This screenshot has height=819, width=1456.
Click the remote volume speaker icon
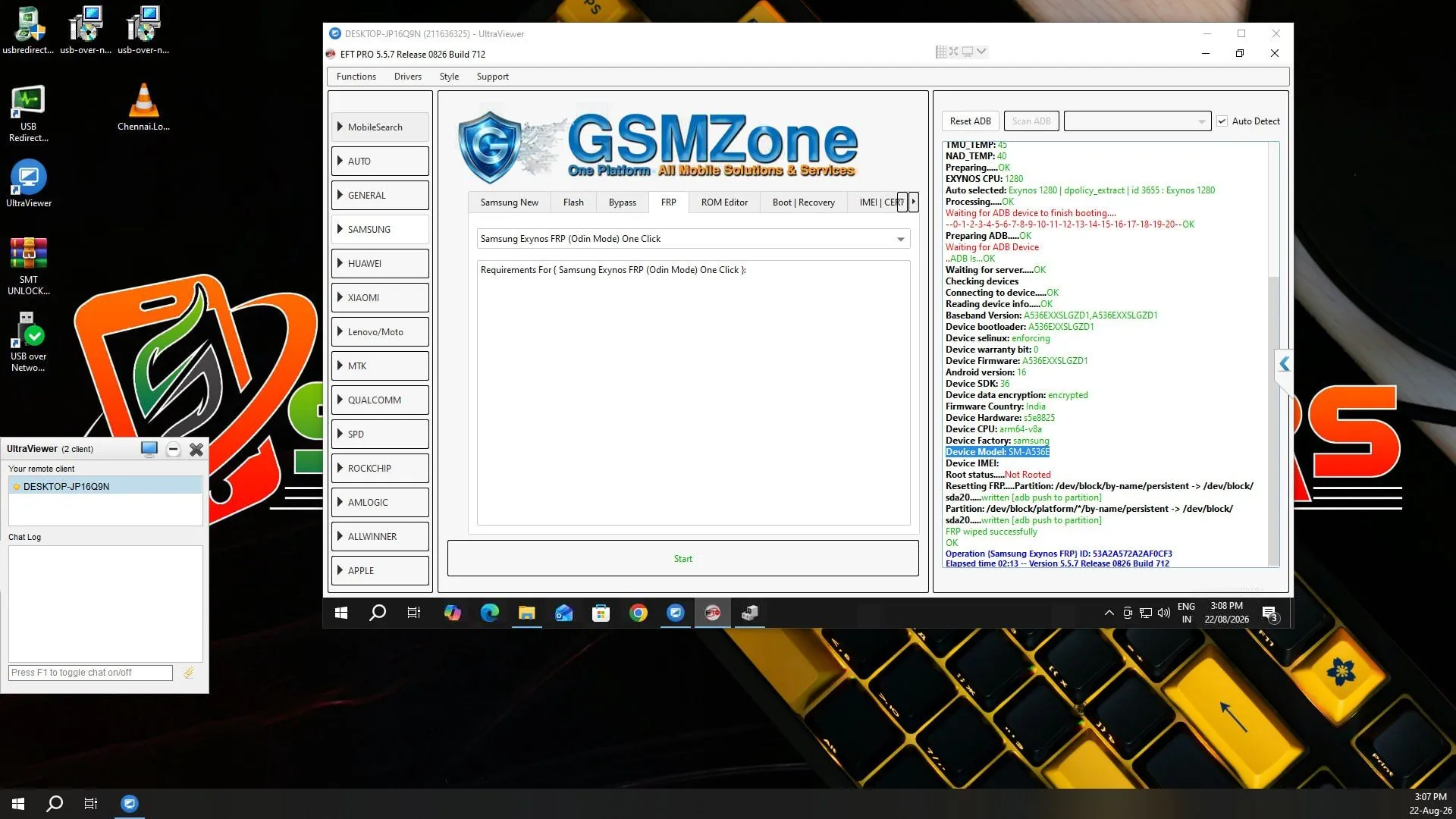[1164, 613]
